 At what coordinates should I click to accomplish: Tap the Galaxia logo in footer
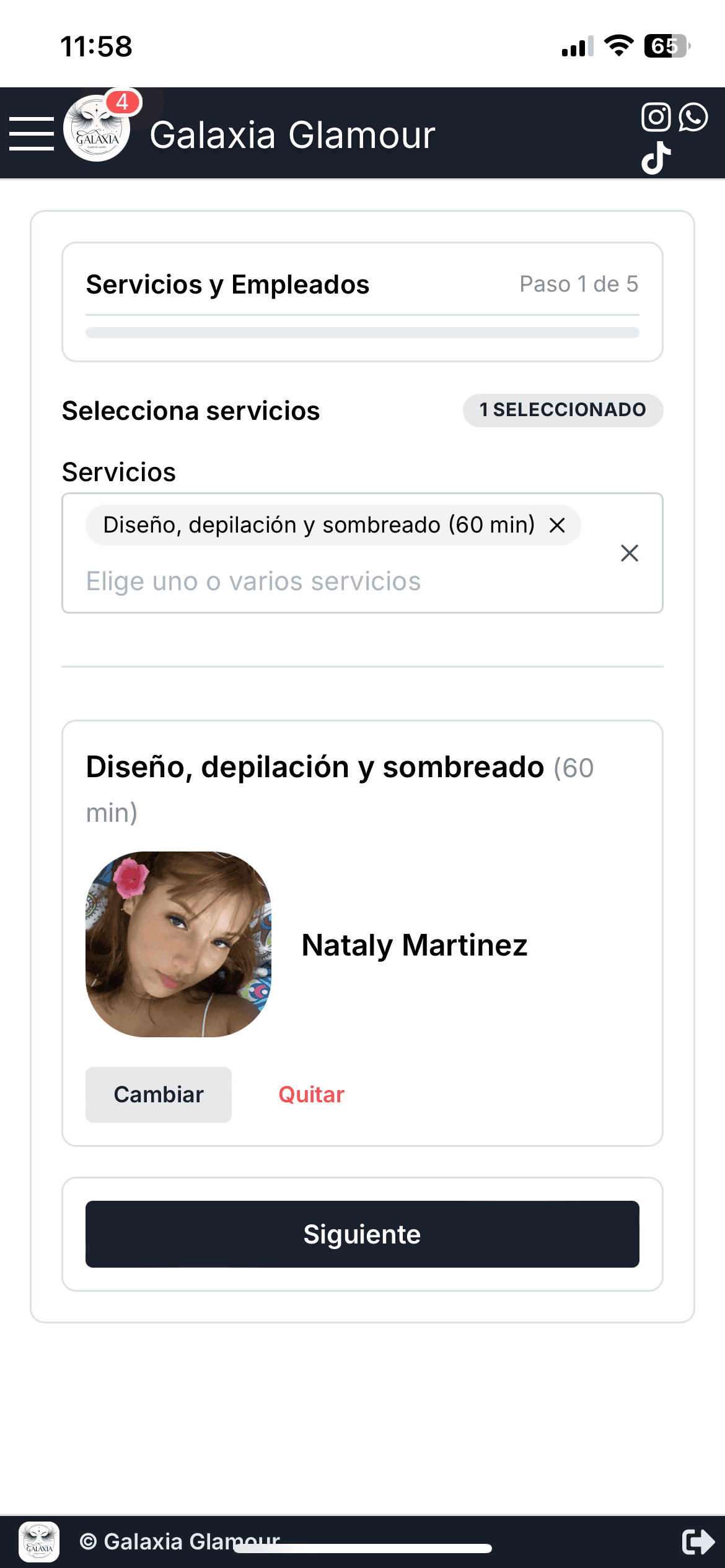click(x=40, y=1541)
